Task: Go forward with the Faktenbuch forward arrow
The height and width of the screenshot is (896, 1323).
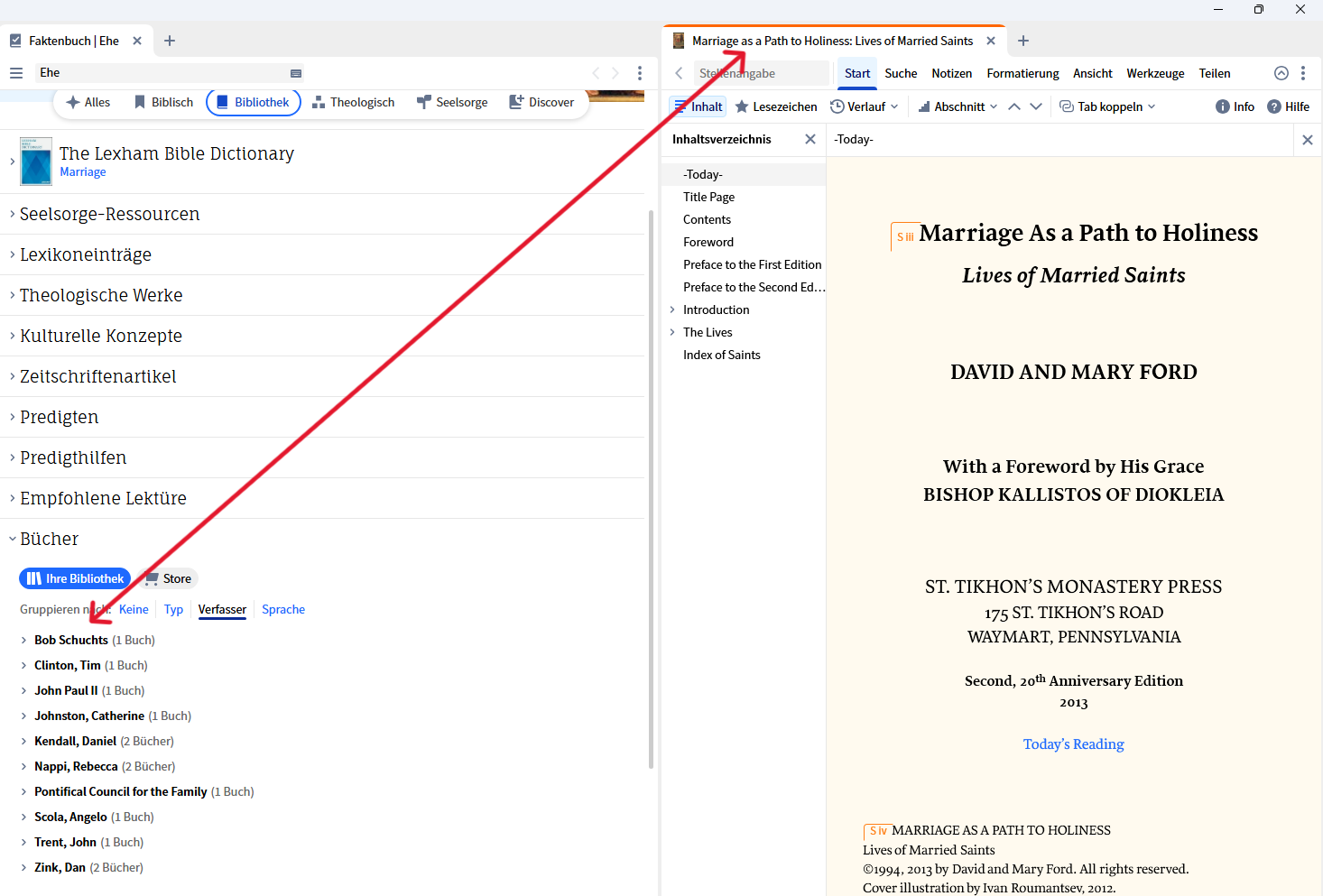Action: (x=615, y=73)
